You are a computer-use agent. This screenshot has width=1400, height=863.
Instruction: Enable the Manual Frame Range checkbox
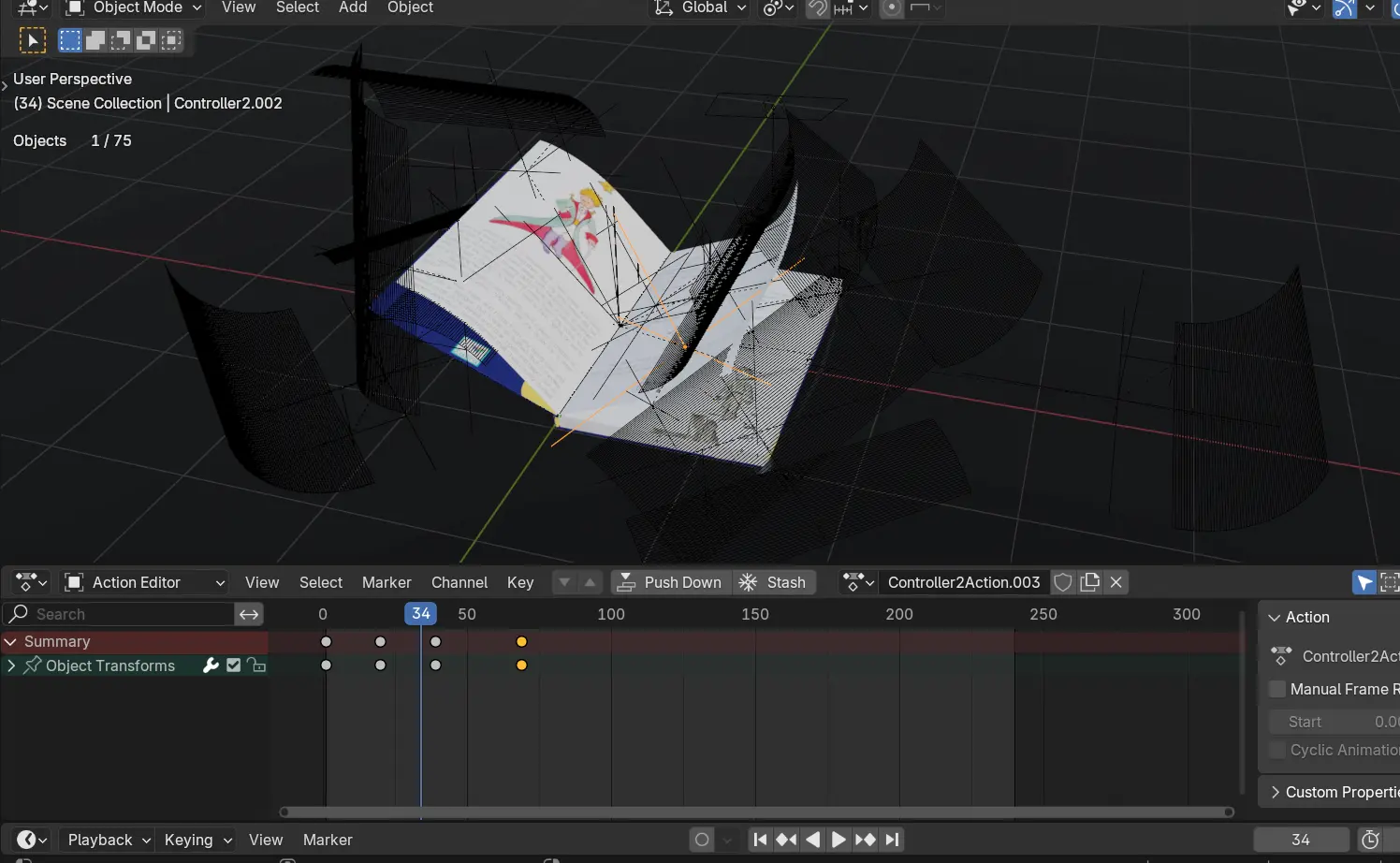click(x=1277, y=689)
